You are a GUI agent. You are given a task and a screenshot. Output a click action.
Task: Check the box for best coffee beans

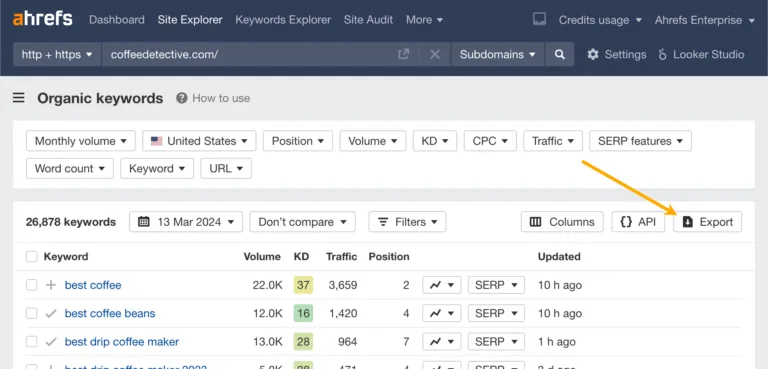pos(31,314)
